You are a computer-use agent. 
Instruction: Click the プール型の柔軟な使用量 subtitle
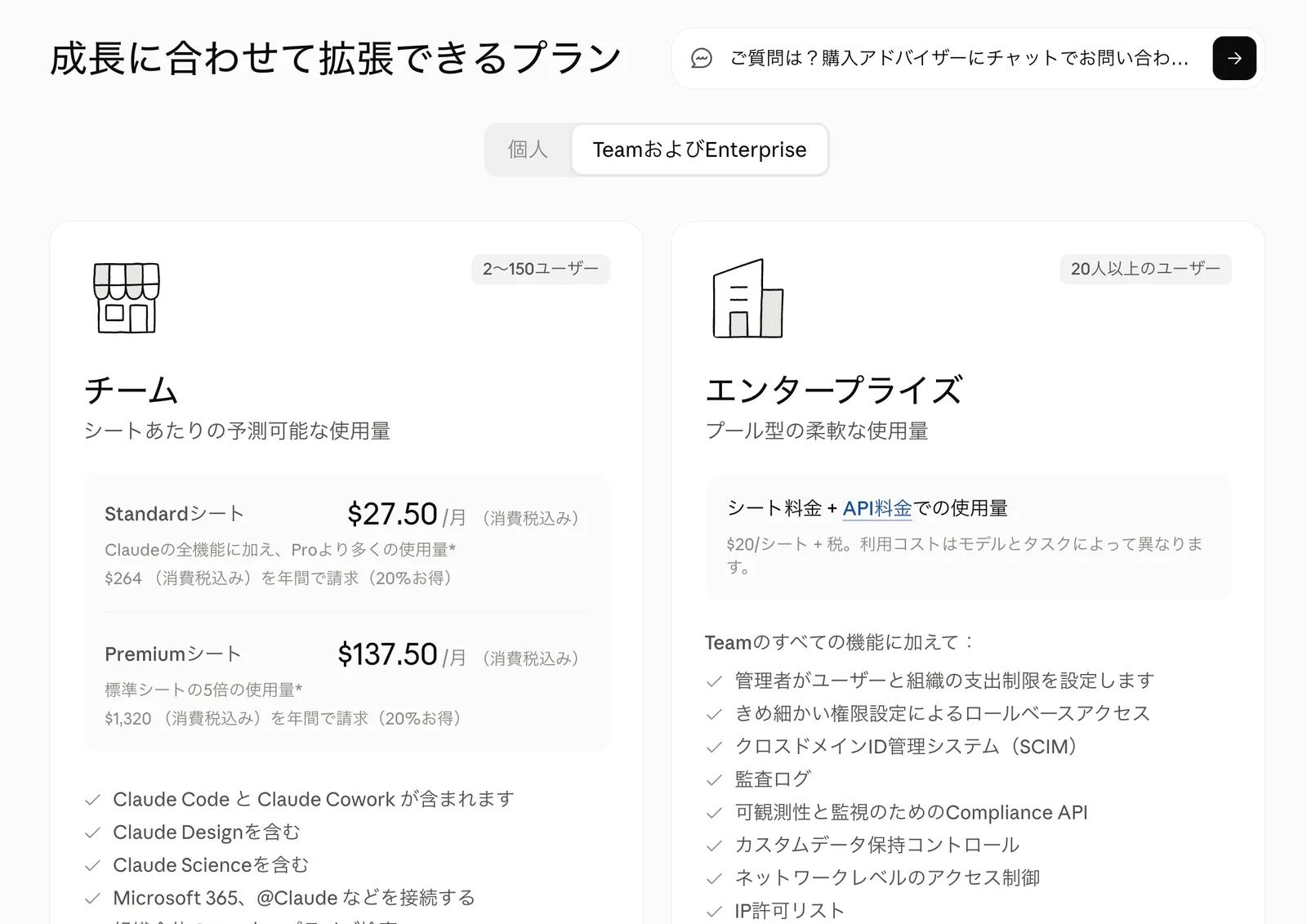(817, 431)
